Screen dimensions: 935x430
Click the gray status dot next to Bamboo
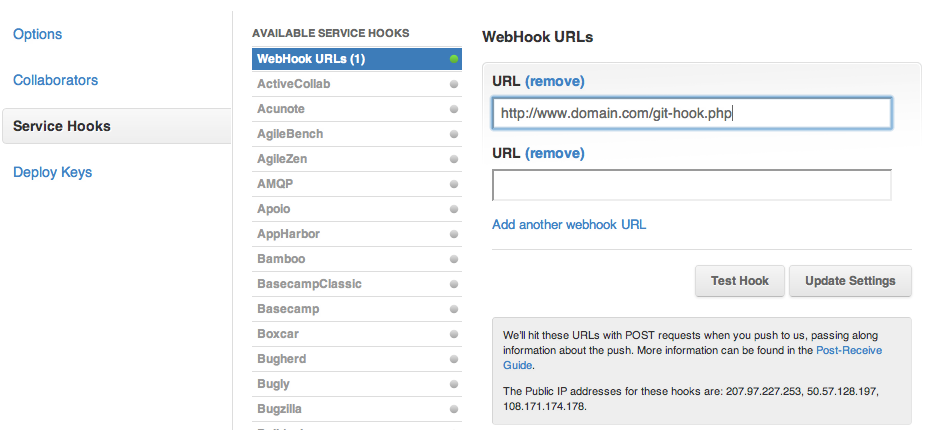[x=454, y=259]
